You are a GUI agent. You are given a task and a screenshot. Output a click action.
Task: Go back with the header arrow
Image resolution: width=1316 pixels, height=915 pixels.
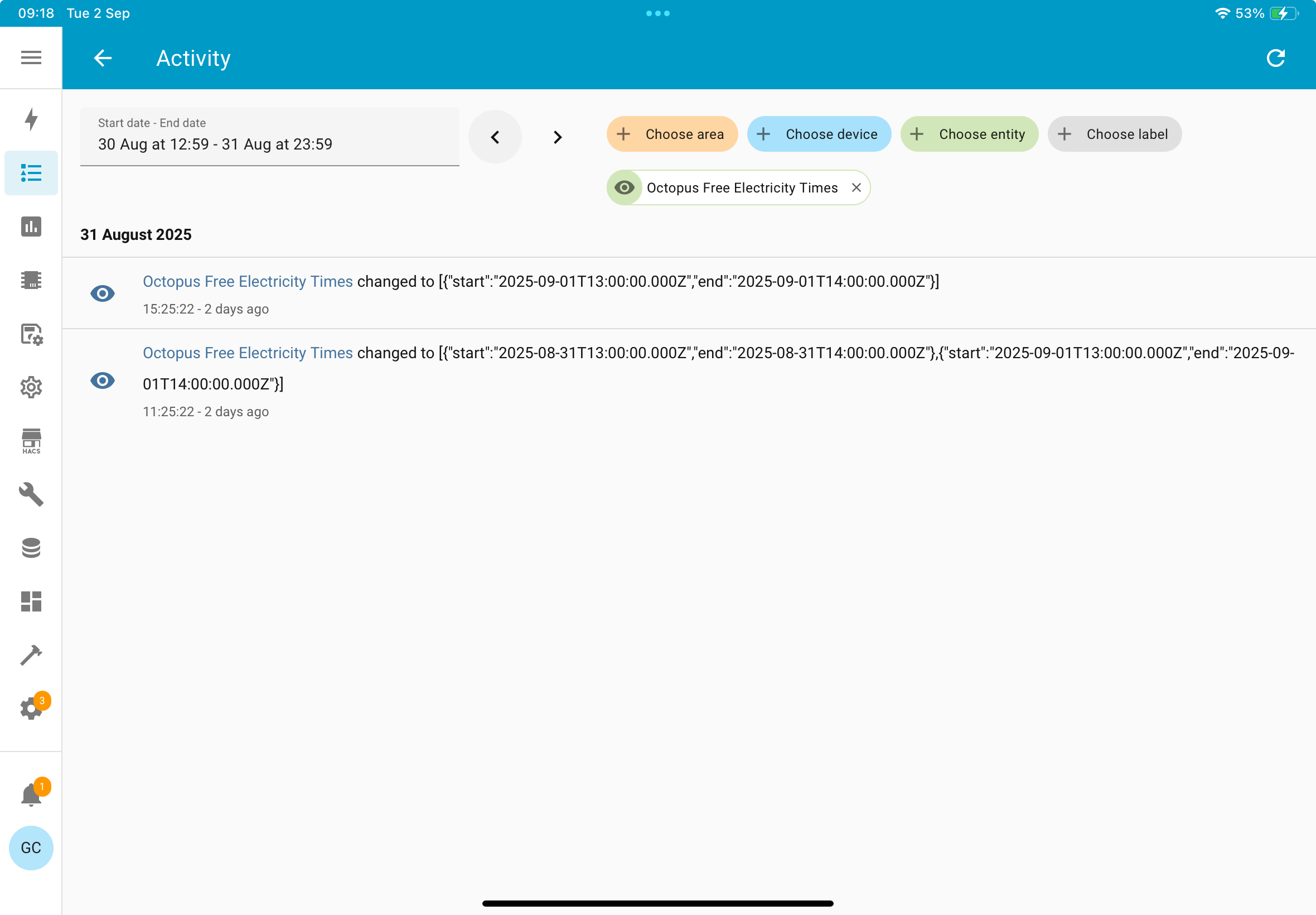(103, 58)
